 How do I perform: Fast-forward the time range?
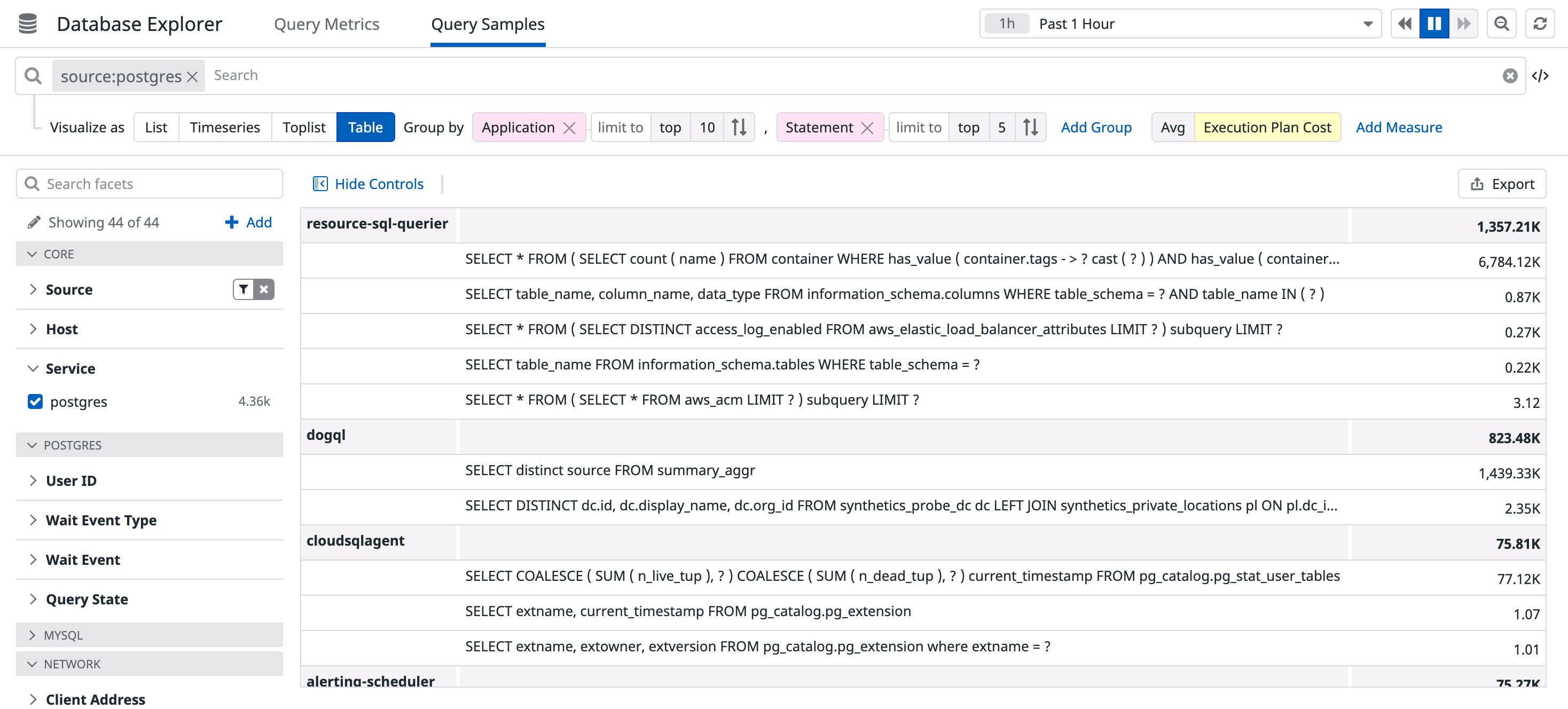[1464, 23]
